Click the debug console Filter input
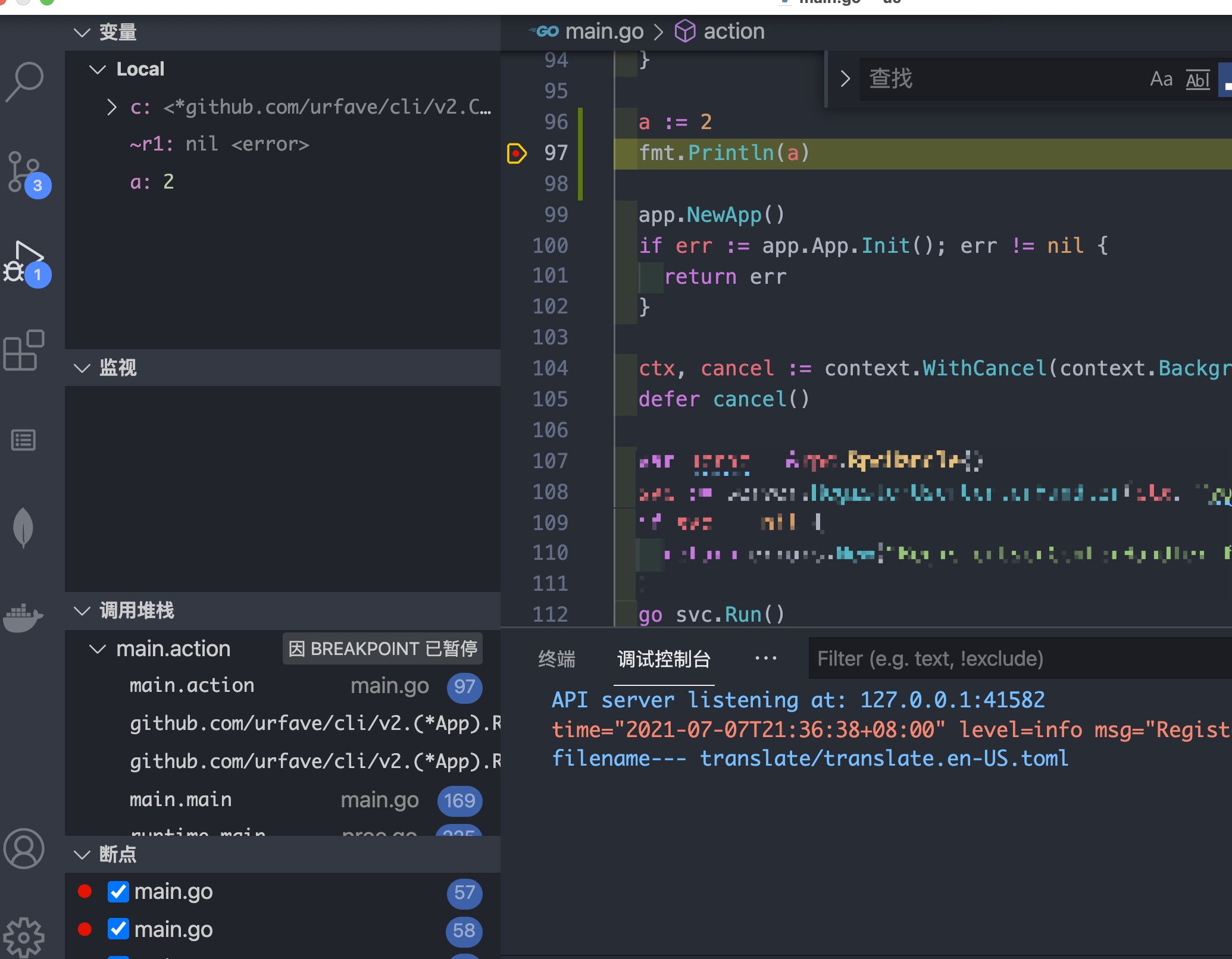Screen dimensions: 1232x959 point(1020,659)
